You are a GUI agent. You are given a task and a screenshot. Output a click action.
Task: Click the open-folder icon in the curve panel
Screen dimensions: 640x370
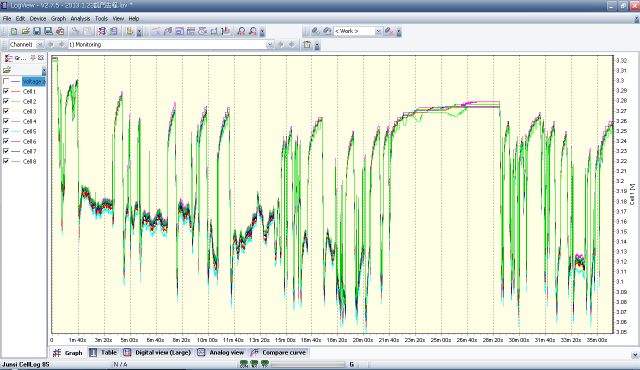point(7,70)
